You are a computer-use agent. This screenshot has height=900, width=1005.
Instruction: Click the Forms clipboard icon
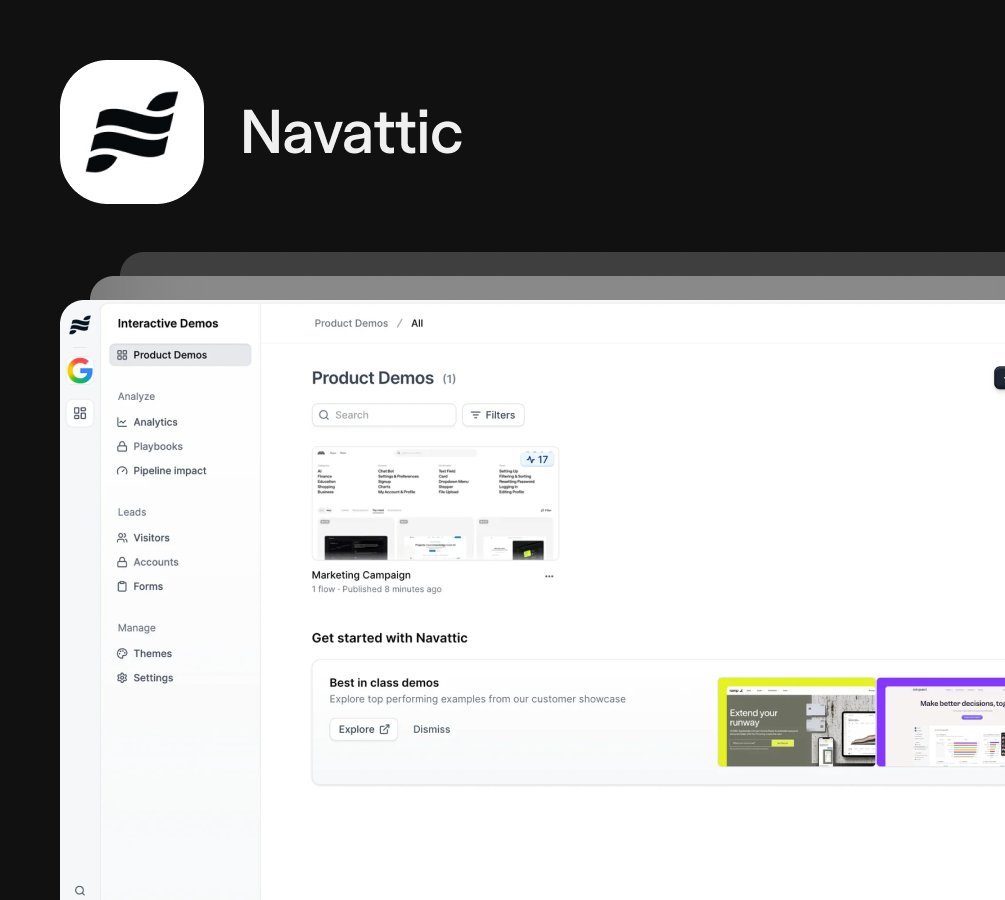122,587
